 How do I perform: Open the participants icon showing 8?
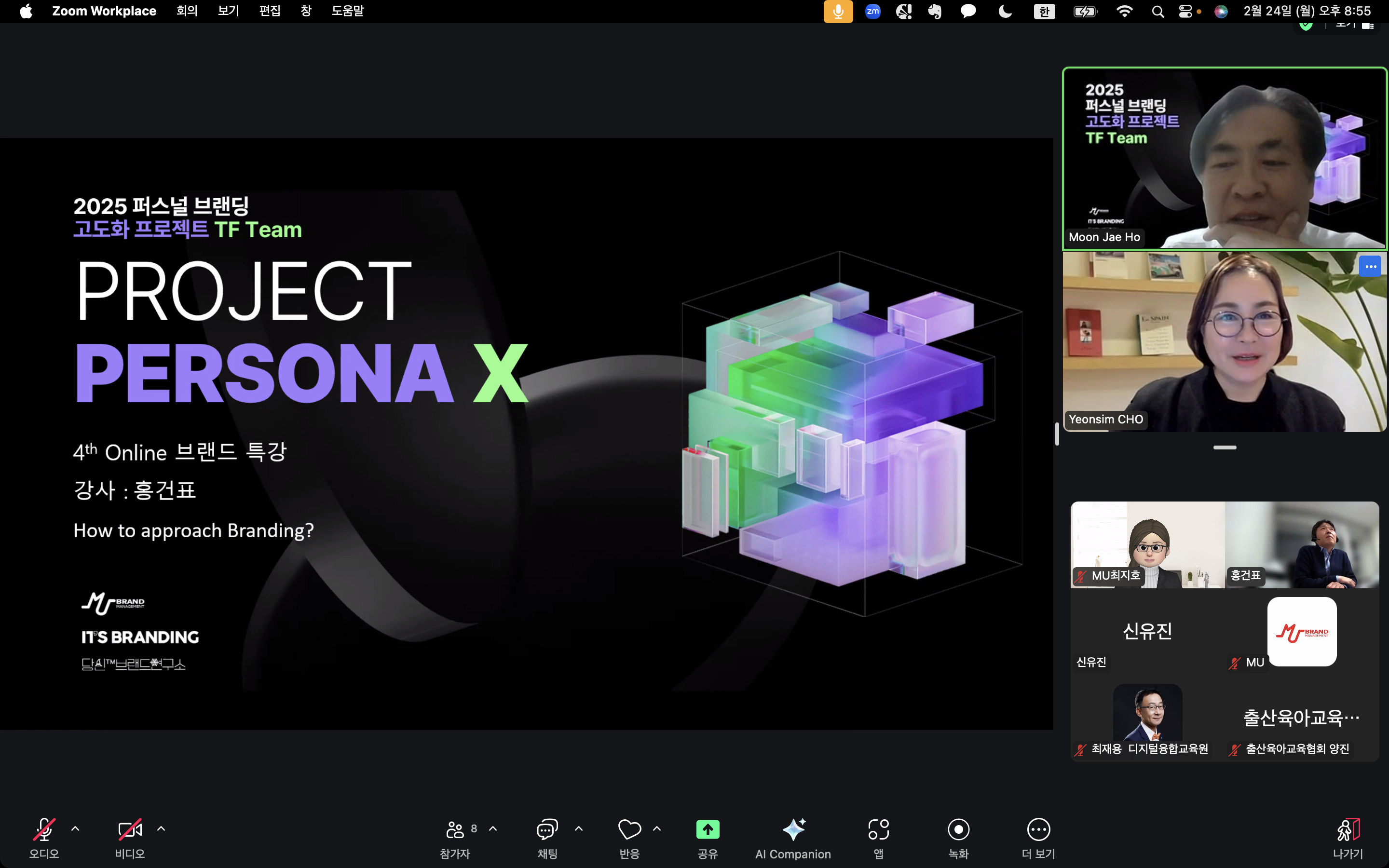point(455,829)
